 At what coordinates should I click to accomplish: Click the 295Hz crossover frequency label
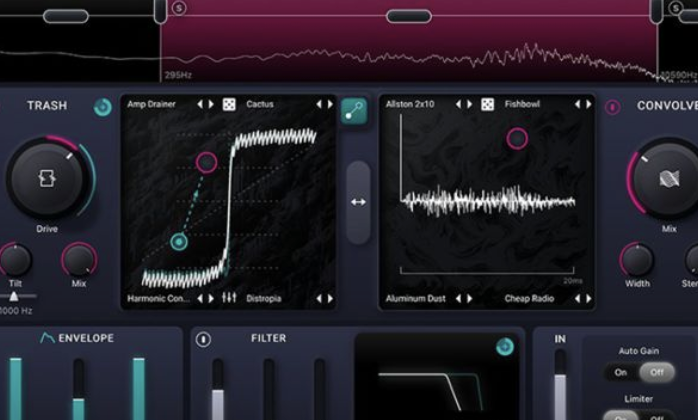coord(178,75)
